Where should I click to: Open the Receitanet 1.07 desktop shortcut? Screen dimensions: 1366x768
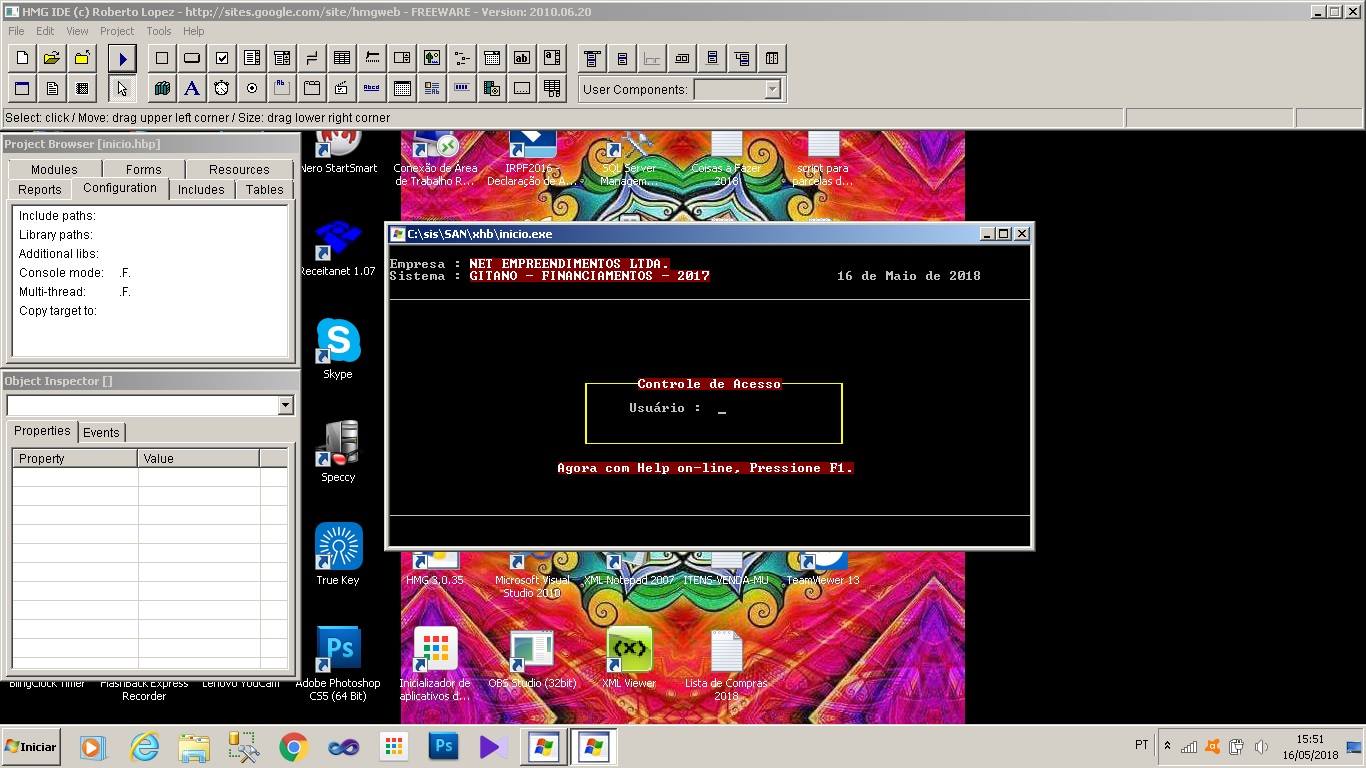pos(338,248)
